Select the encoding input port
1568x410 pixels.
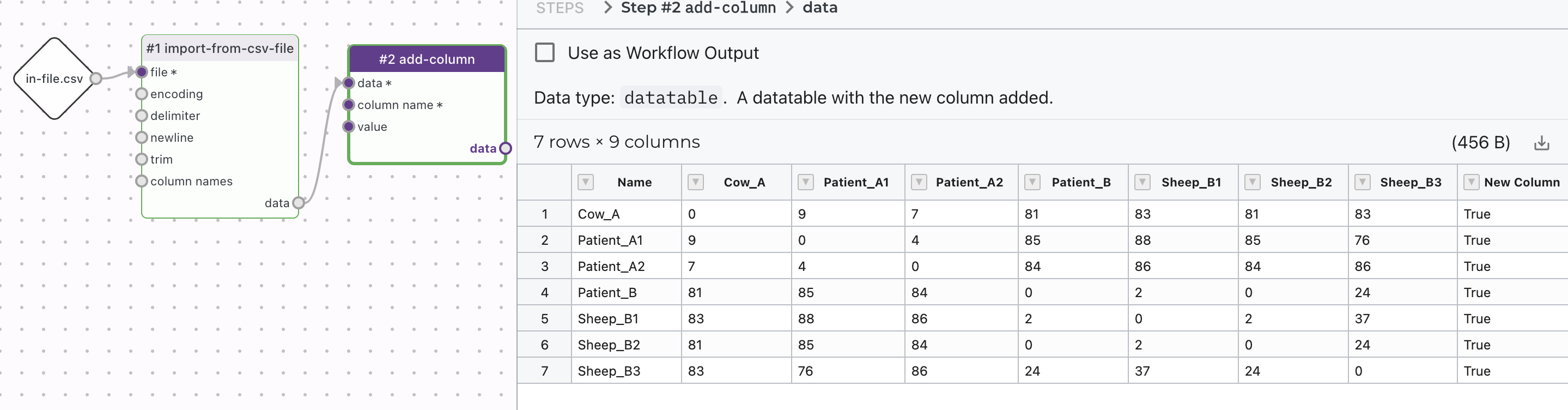(x=142, y=94)
